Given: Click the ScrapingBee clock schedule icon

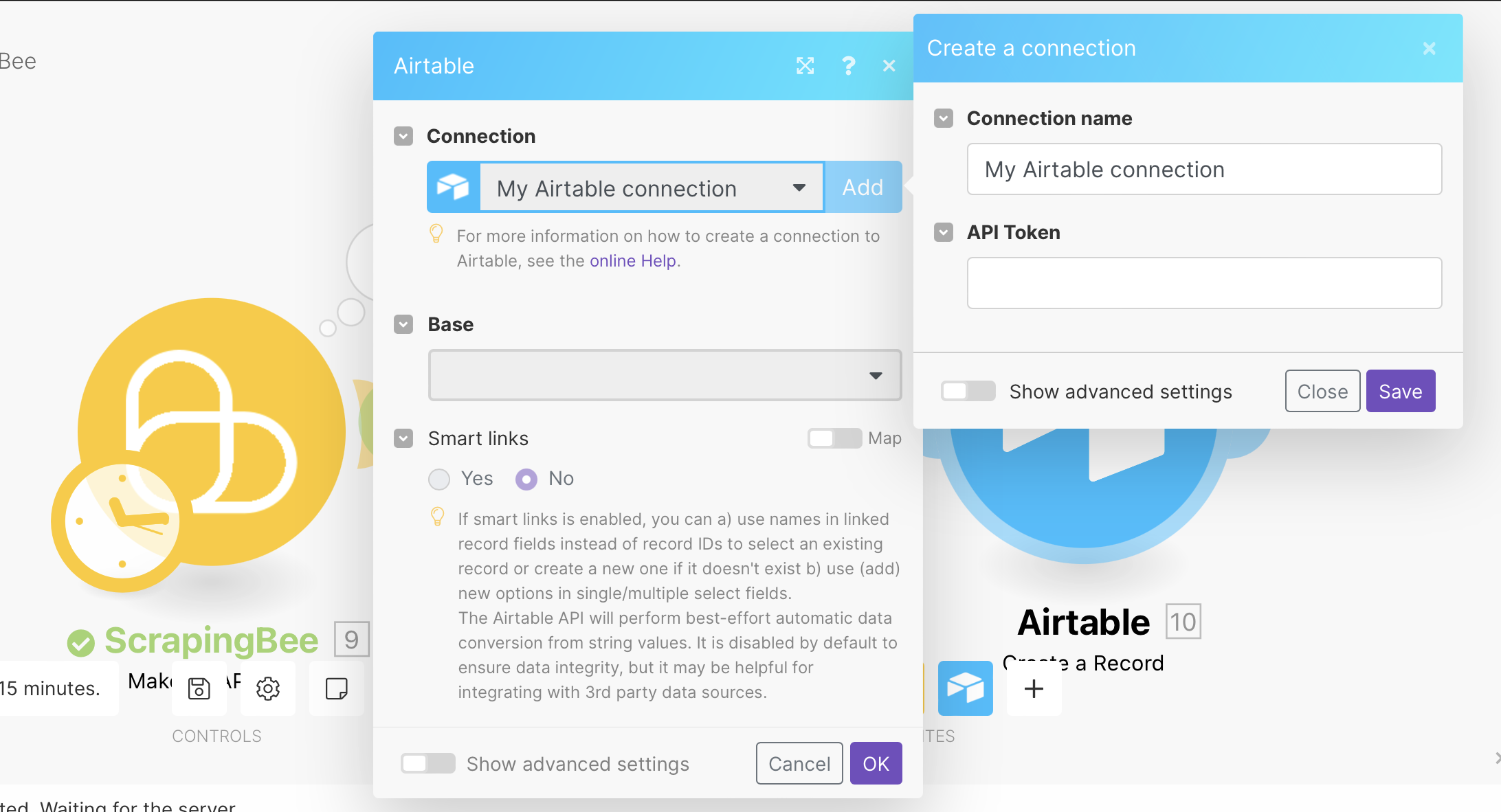Looking at the screenshot, I should 122,521.
